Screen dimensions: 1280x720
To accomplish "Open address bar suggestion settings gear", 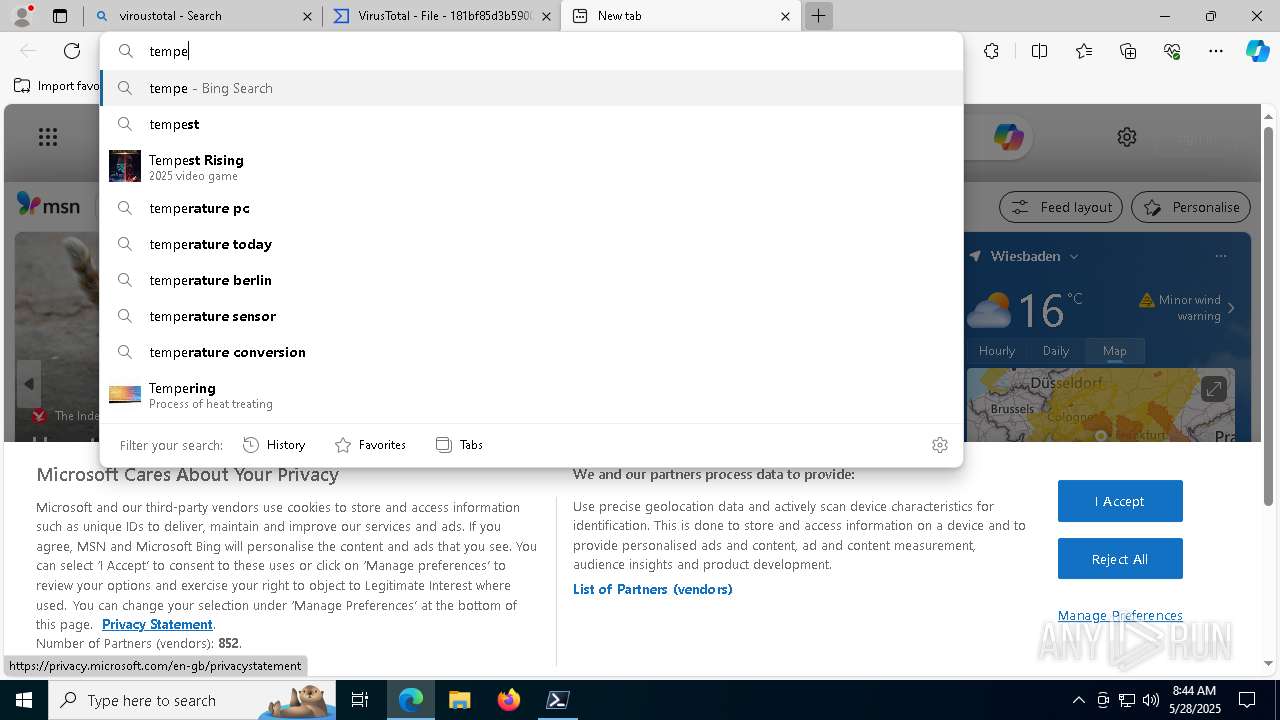I will pyautogui.click(x=939, y=445).
